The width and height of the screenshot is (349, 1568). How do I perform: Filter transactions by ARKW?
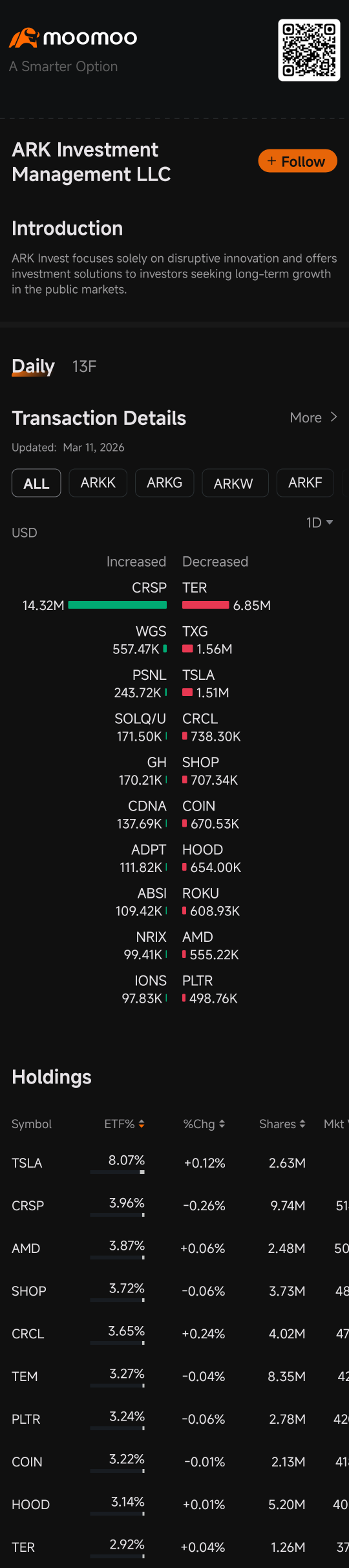pos(235,483)
